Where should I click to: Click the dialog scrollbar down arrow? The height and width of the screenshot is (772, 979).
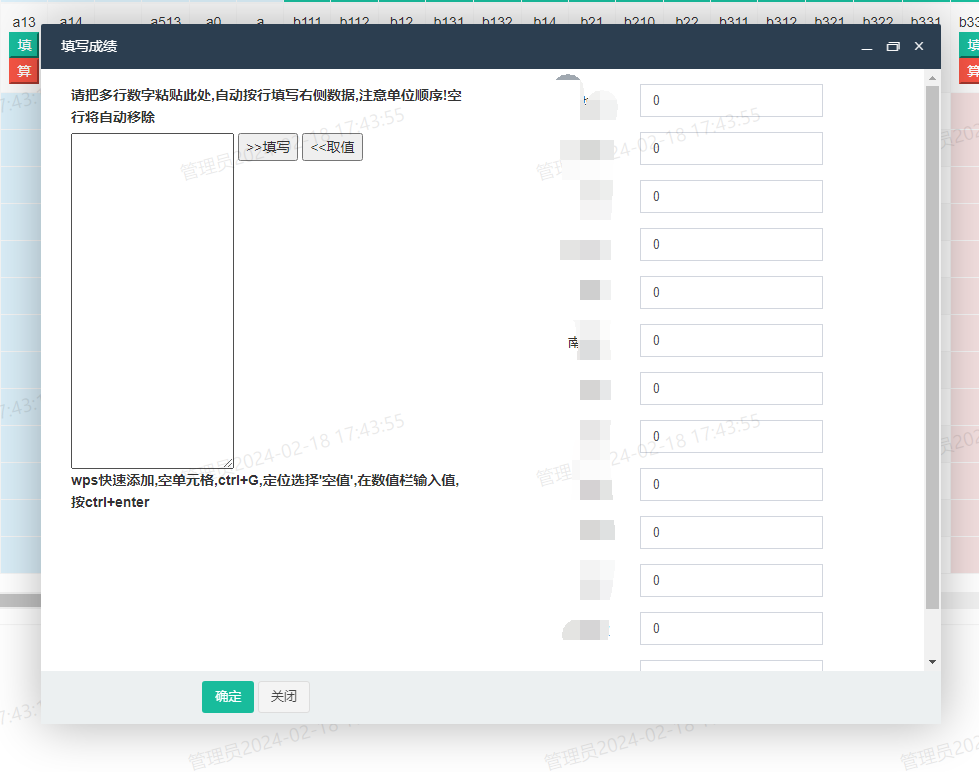tap(932, 662)
